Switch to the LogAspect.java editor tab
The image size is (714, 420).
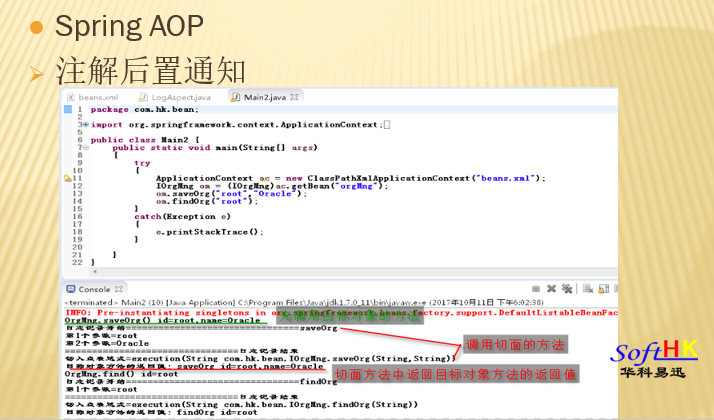click(175, 97)
